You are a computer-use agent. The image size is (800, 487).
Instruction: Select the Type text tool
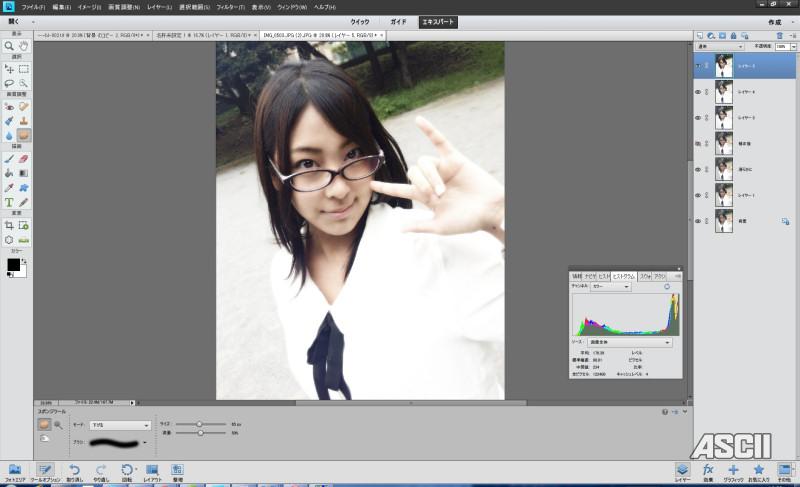point(9,202)
